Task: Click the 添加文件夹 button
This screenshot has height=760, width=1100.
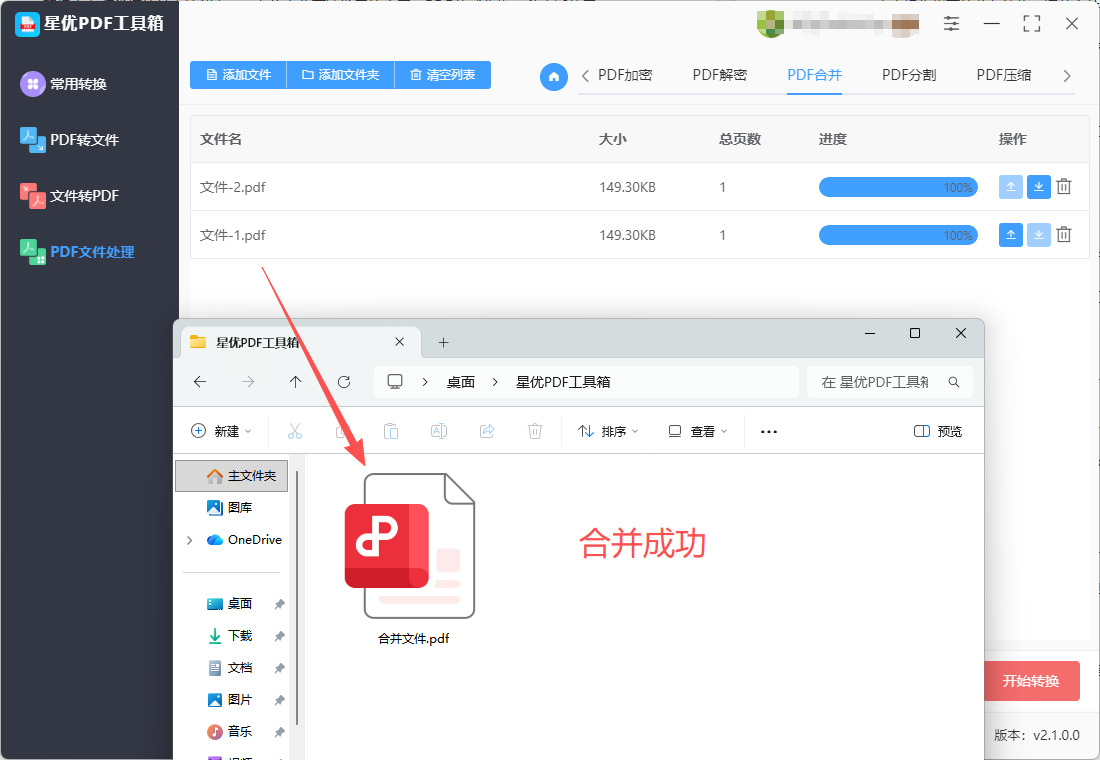Action: pyautogui.click(x=341, y=75)
